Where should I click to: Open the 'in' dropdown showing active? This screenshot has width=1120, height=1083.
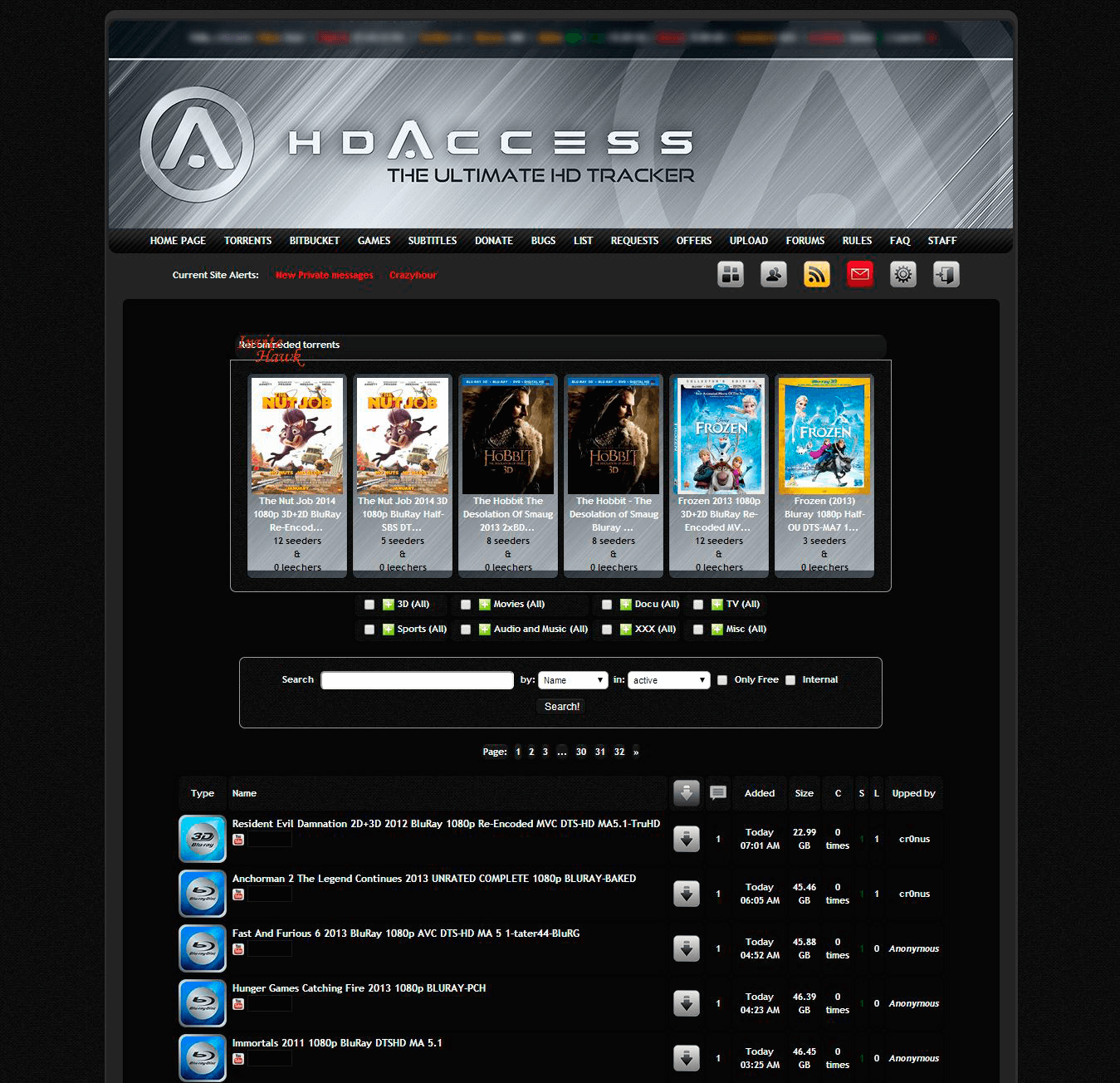pos(668,680)
